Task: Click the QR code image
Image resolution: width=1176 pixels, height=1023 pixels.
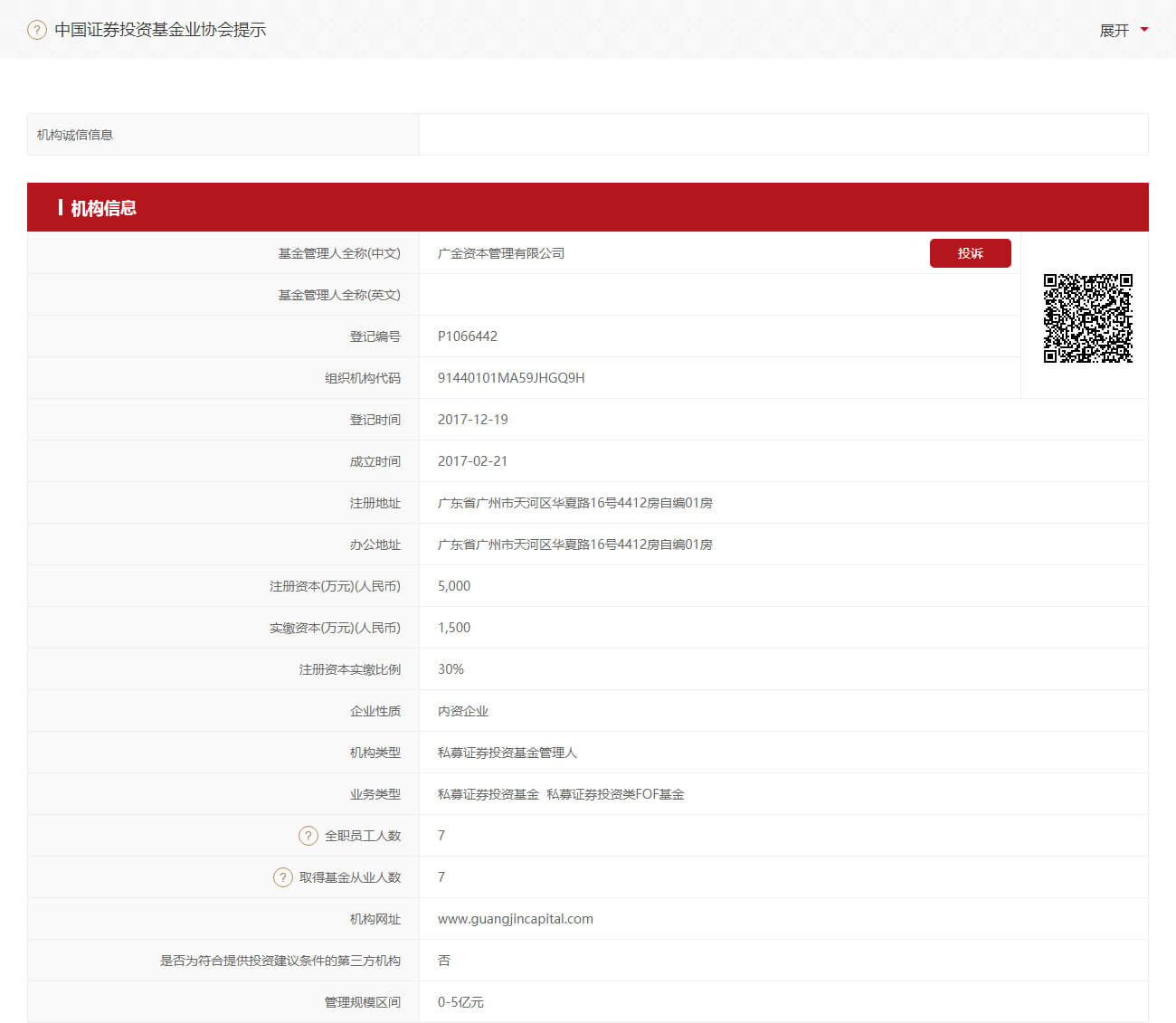Action: (1088, 318)
